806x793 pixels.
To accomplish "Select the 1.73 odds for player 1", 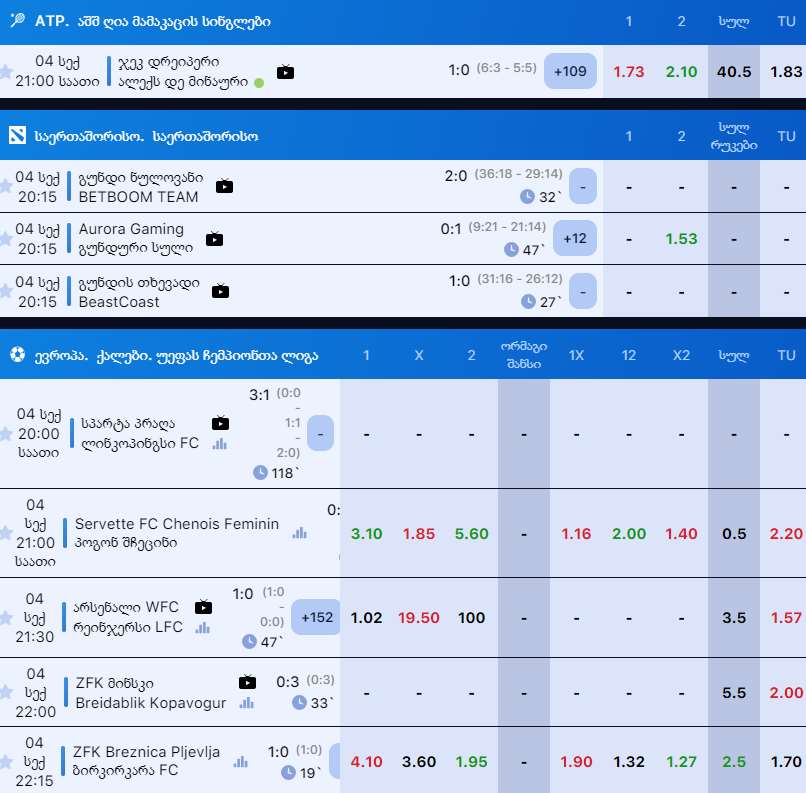I will [628, 72].
